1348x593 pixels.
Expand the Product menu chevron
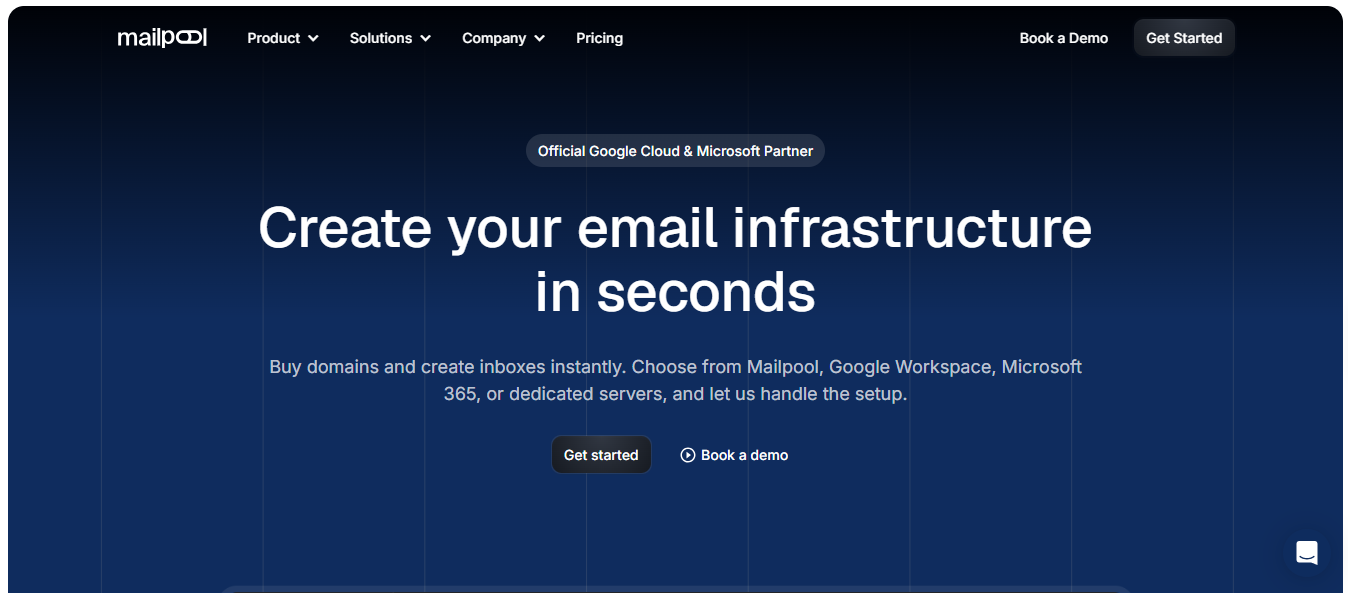pos(313,38)
